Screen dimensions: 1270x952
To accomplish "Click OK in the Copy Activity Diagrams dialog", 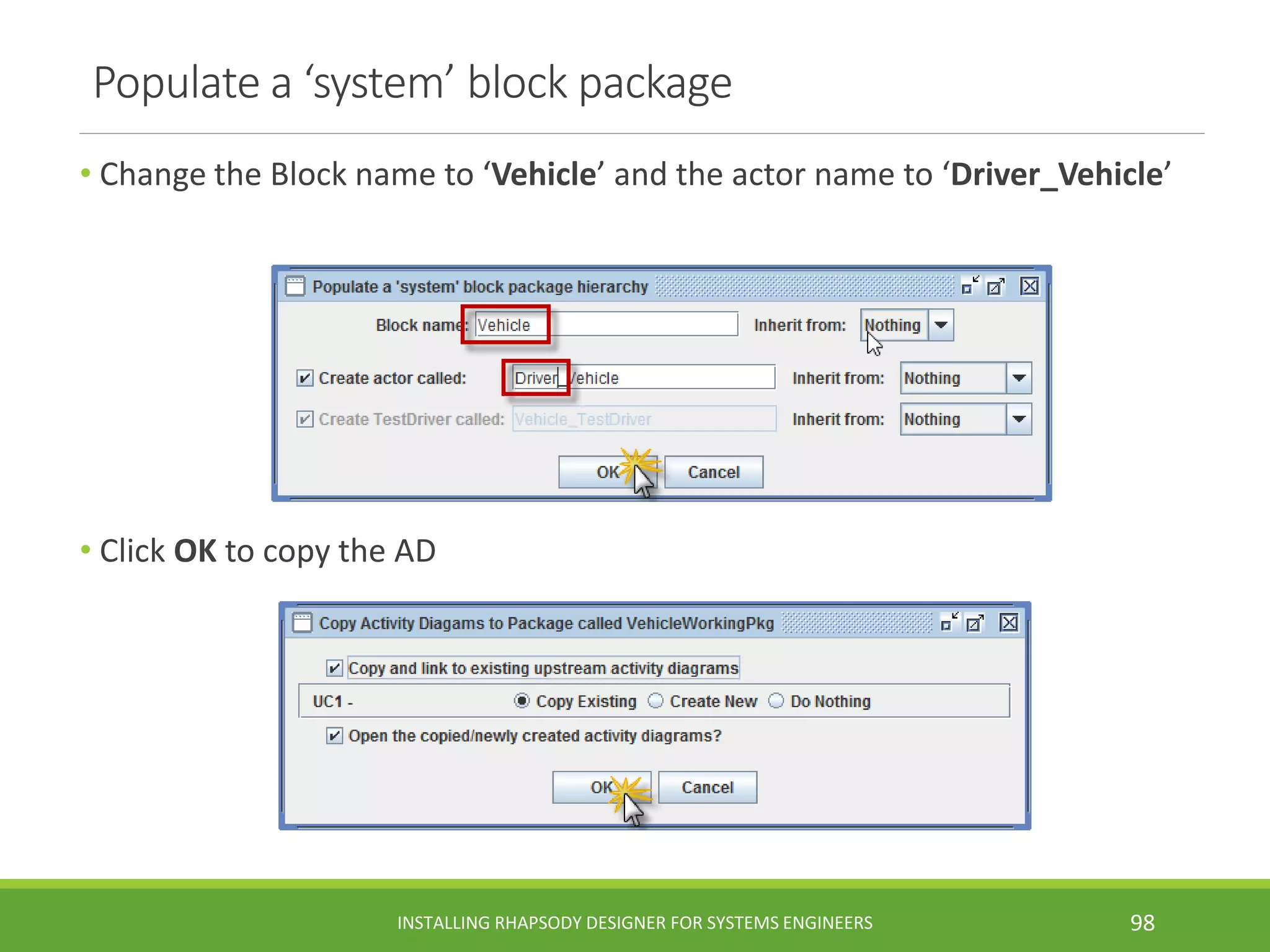I will (x=602, y=787).
